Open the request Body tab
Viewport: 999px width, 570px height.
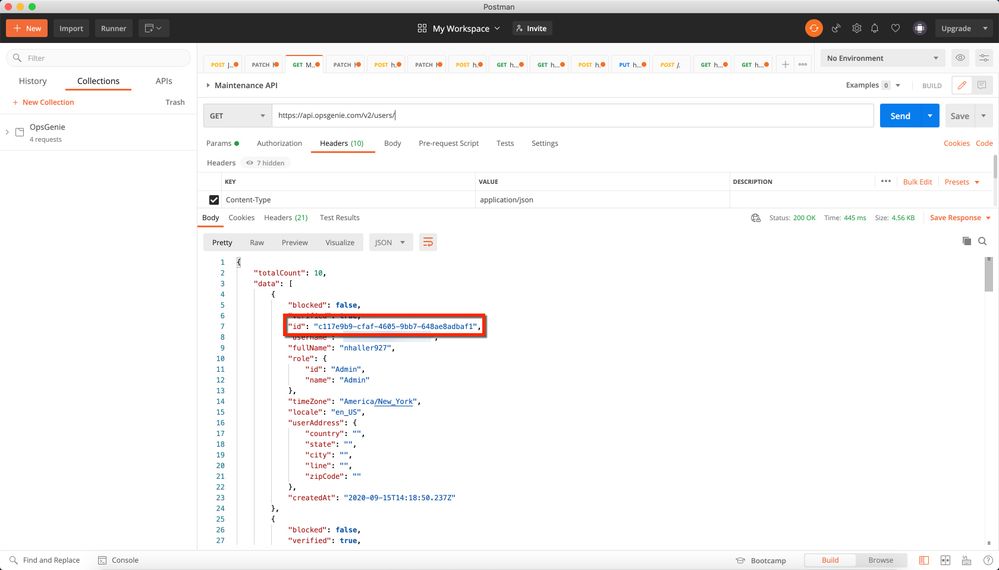coord(392,143)
